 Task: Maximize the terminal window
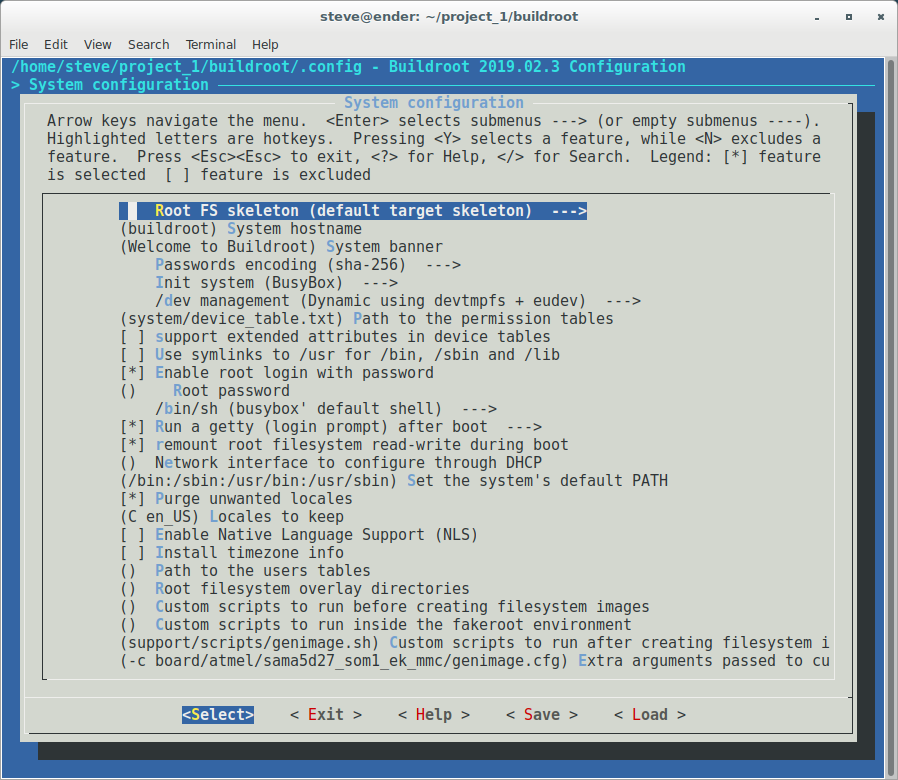(848, 16)
